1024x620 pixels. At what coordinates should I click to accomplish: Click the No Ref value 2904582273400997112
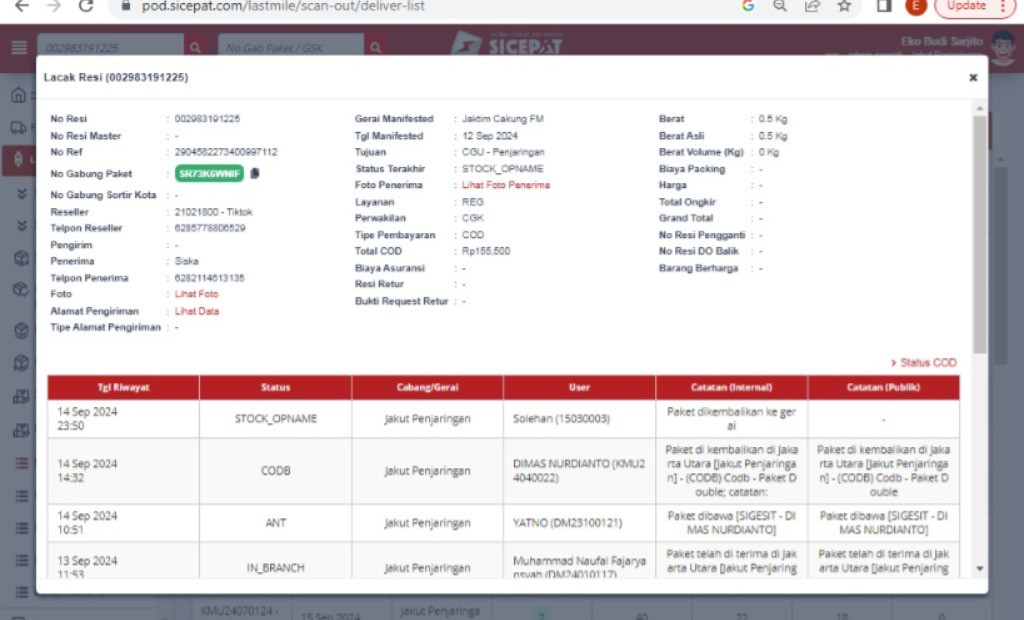click(226, 152)
